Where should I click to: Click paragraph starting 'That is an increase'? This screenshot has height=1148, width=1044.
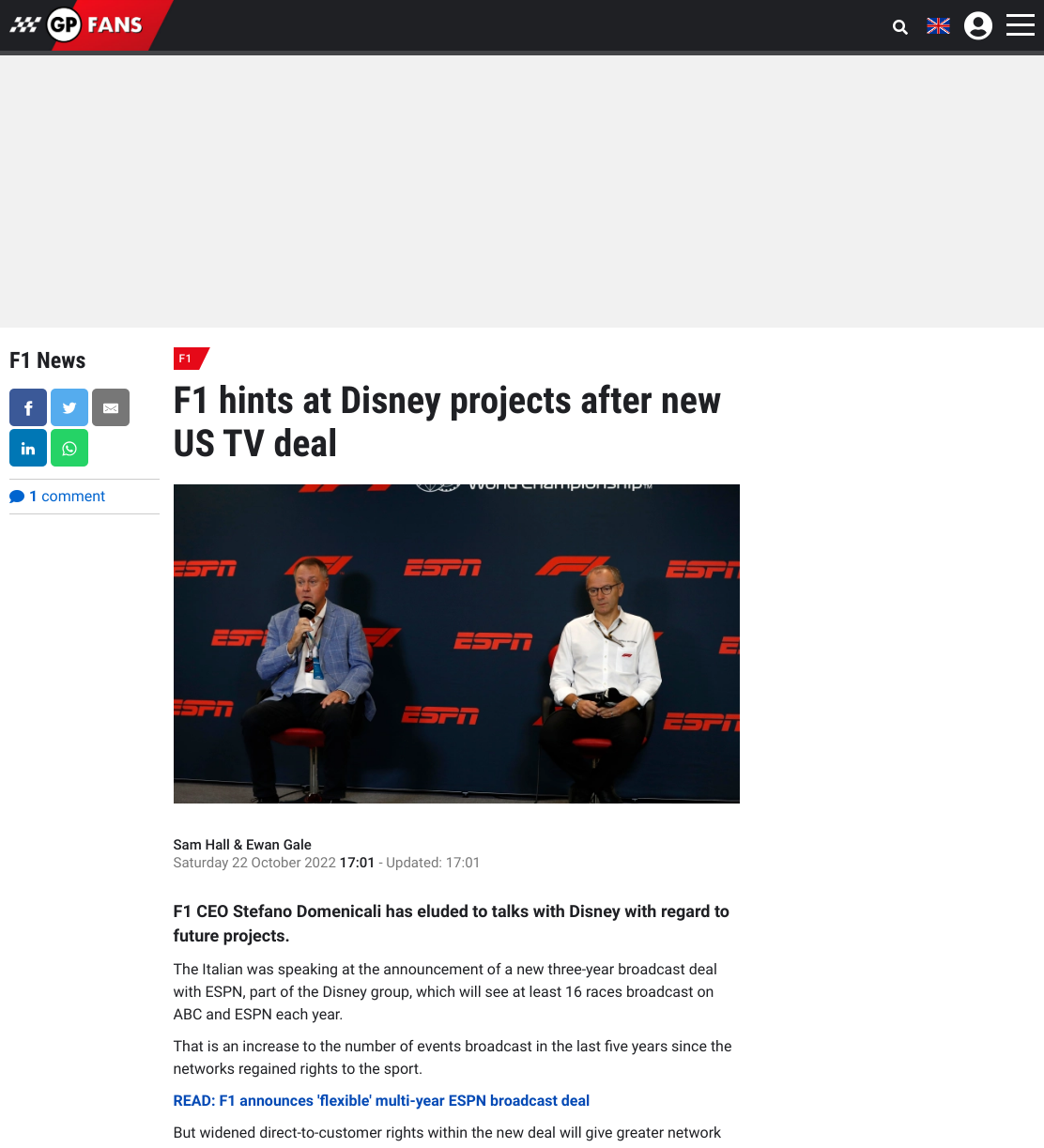click(x=453, y=1058)
